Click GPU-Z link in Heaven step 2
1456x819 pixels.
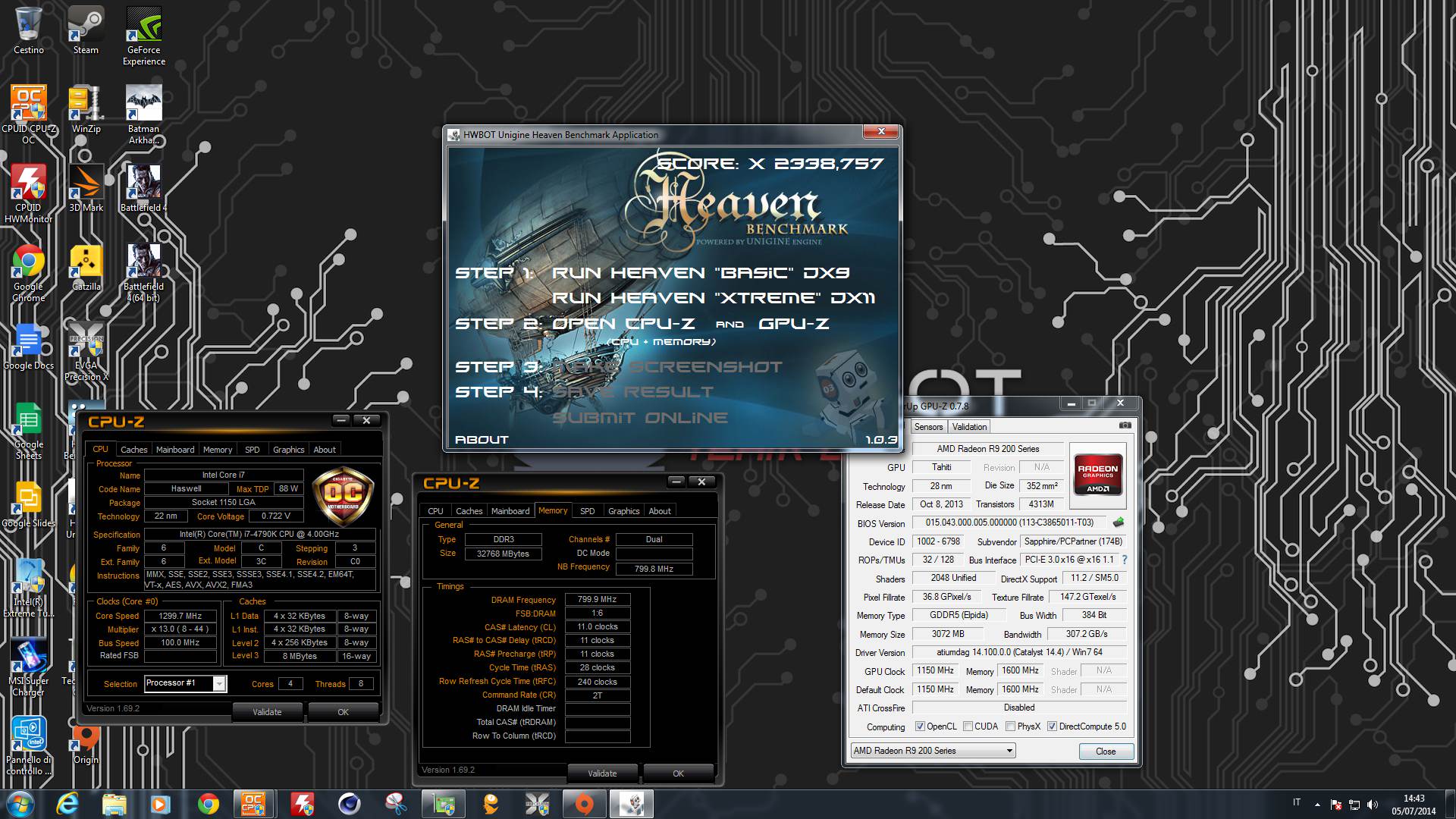(794, 324)
